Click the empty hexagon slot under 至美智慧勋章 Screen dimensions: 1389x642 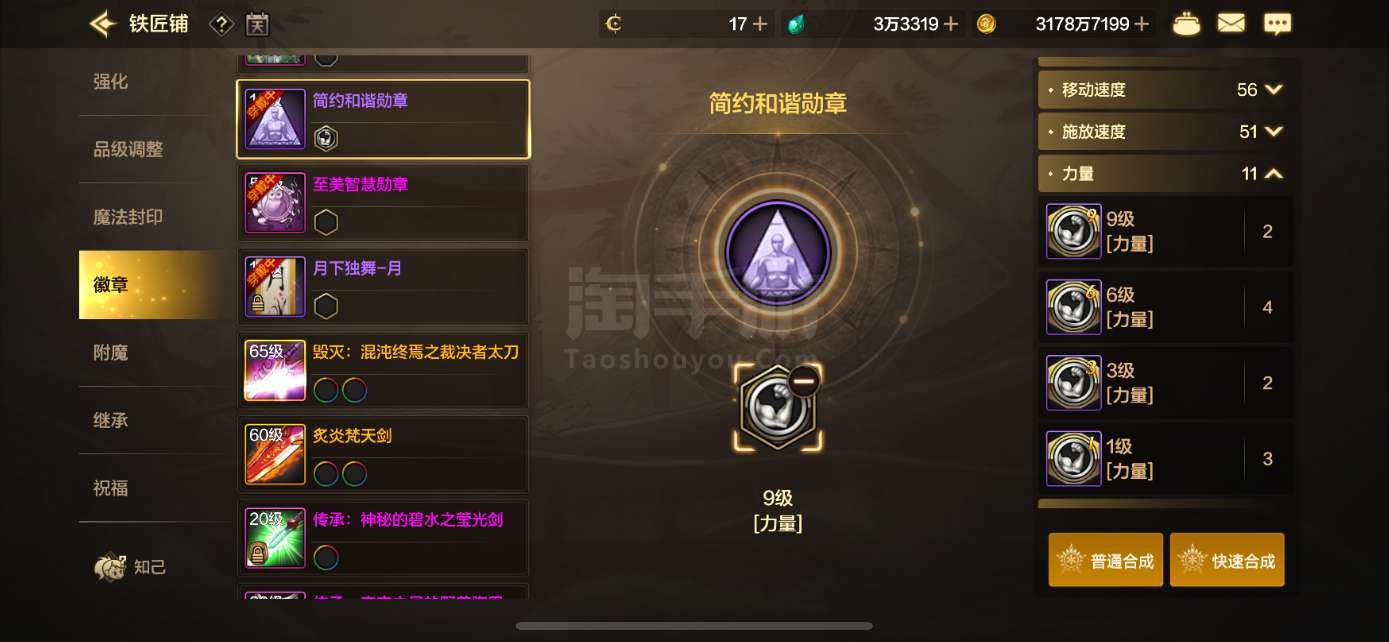point(326,222)
